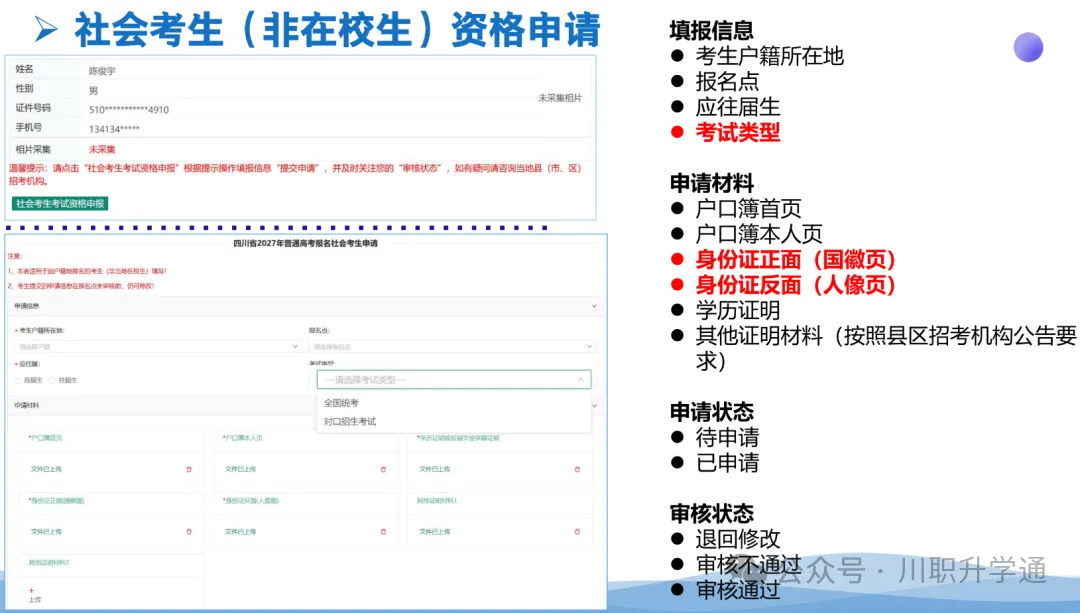This screenshot has width=1080, height=613.
Task: Click the red 考试类型 bullet on slide
Action: point(738,132)
